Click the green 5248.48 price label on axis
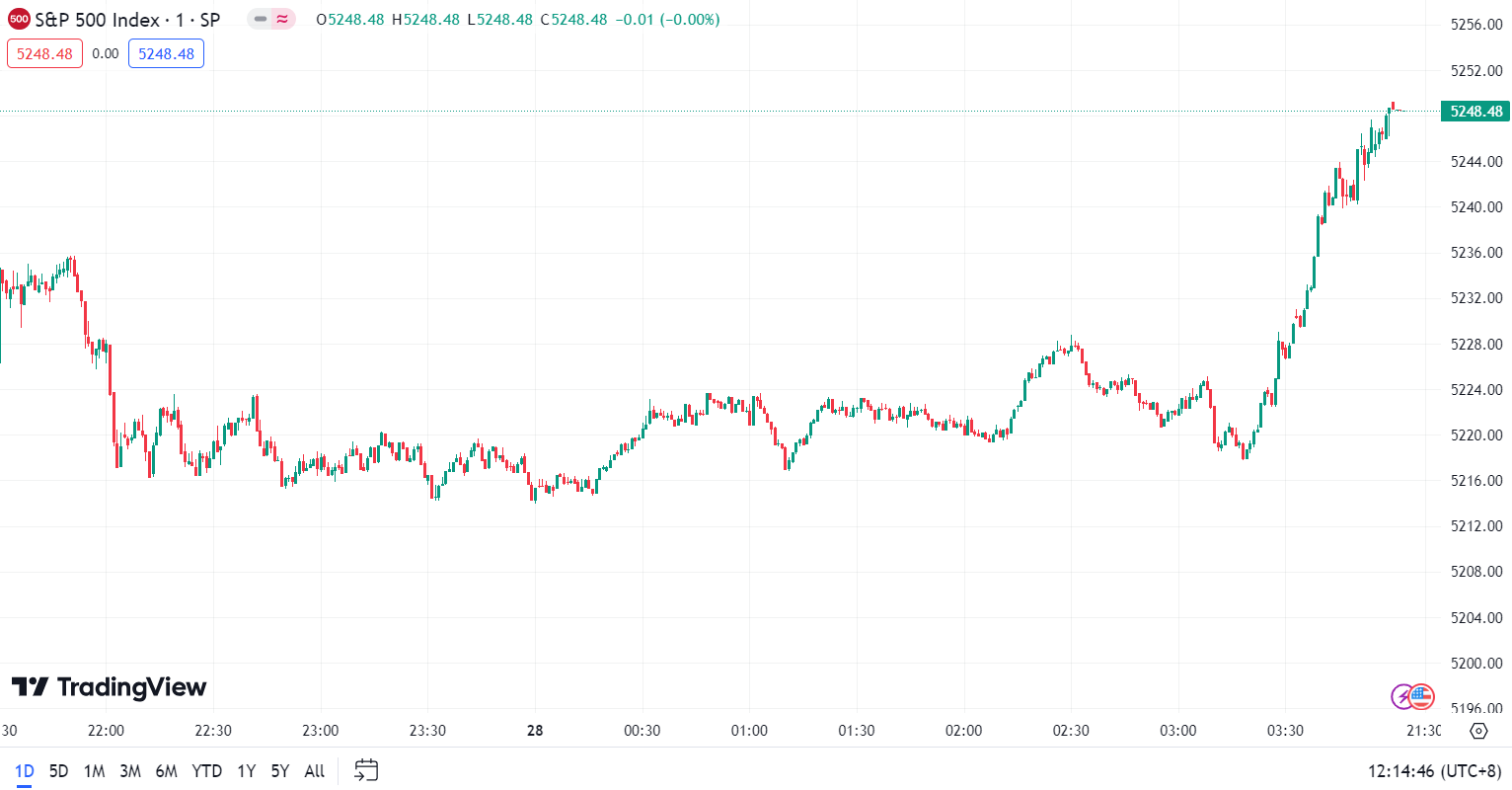Screen dimensions: 1512x790 [x=1475, y=112]
